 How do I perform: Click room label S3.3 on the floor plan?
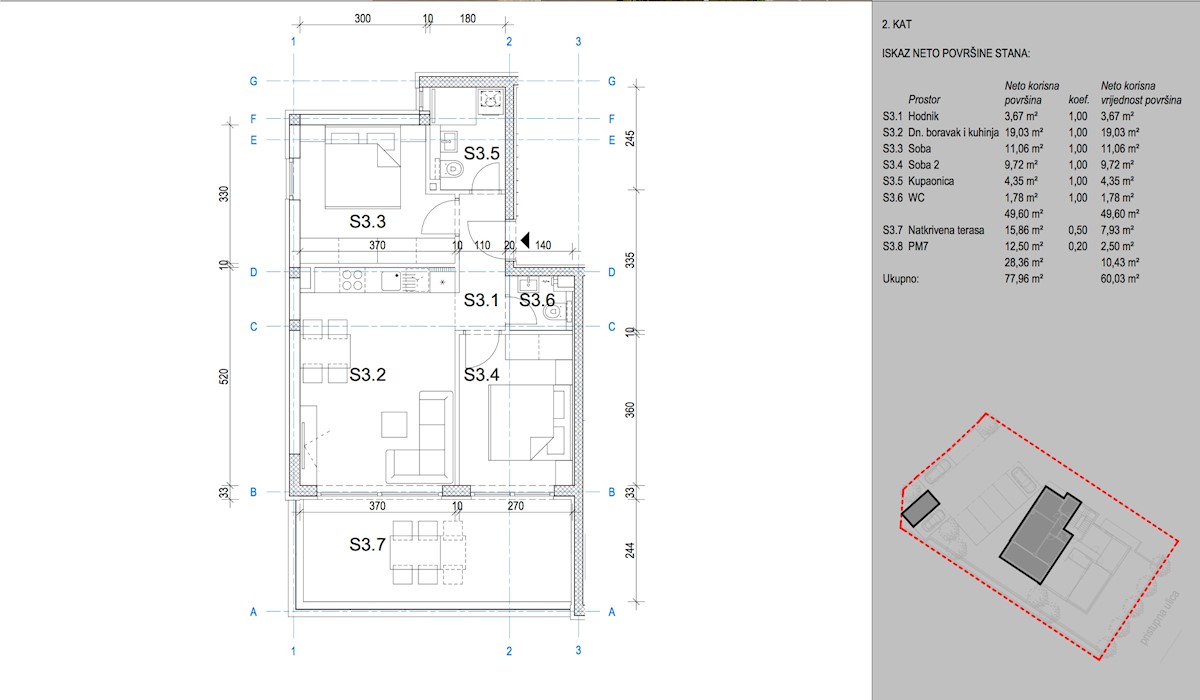pos(368,221)
